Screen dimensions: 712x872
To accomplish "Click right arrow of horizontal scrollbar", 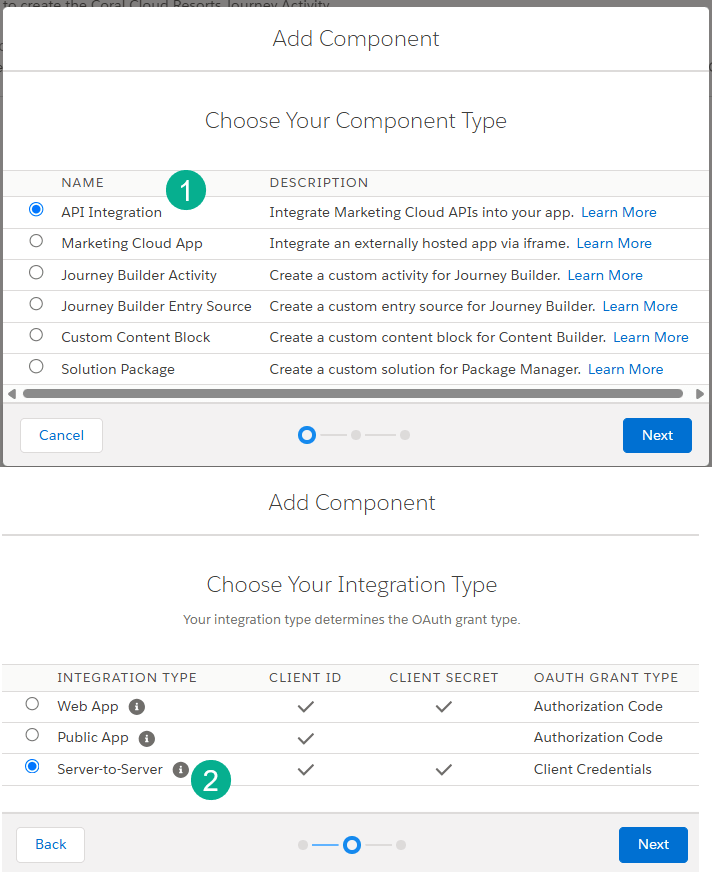I will [x=700, y=394].
